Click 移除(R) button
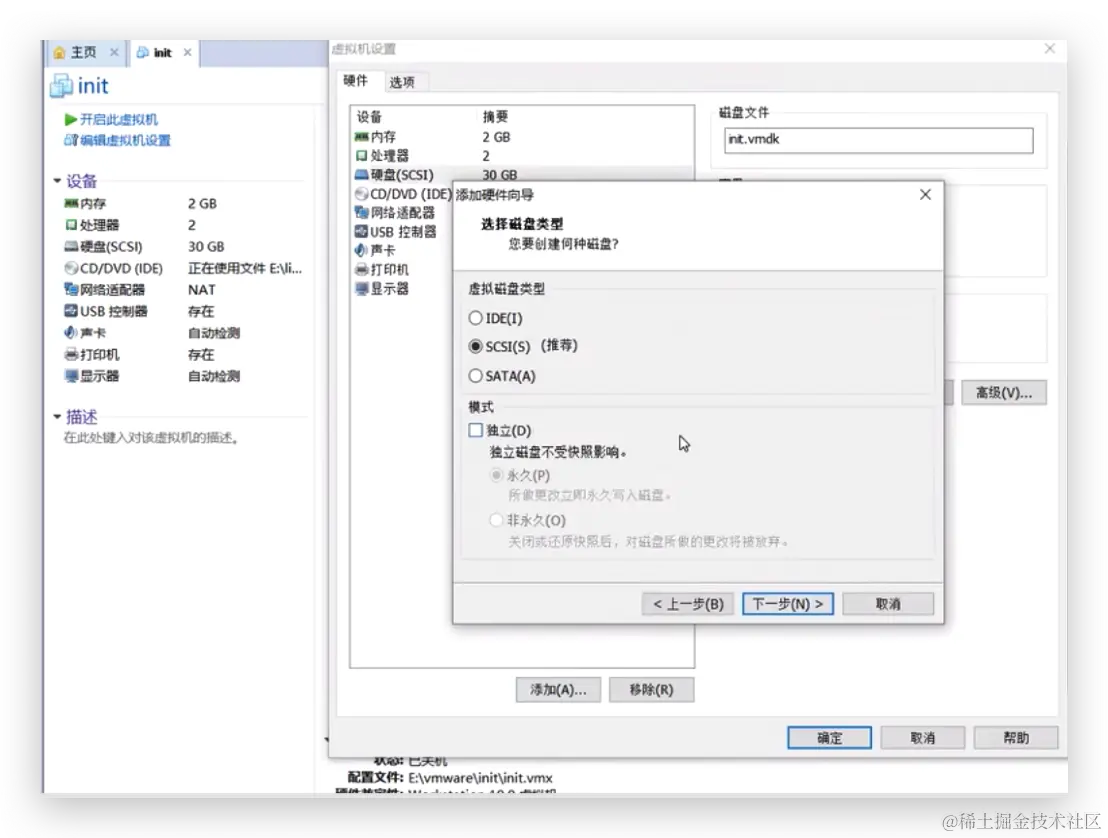The height and width of the screenshot is (838, 1108). click(652, 690)
